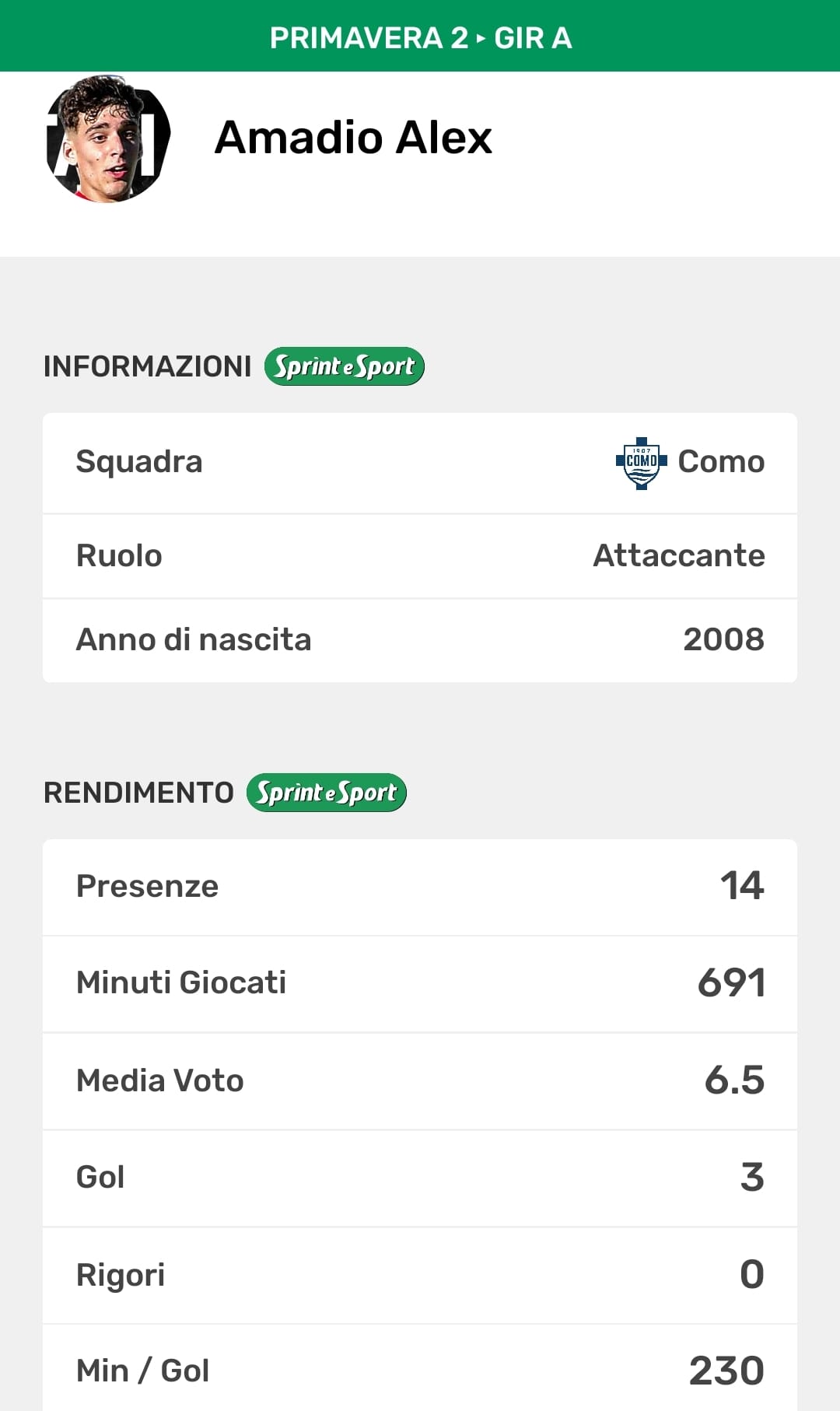Click the RENDIMENTO section heading
The image size is (840, 1411).
coord(138,793)
